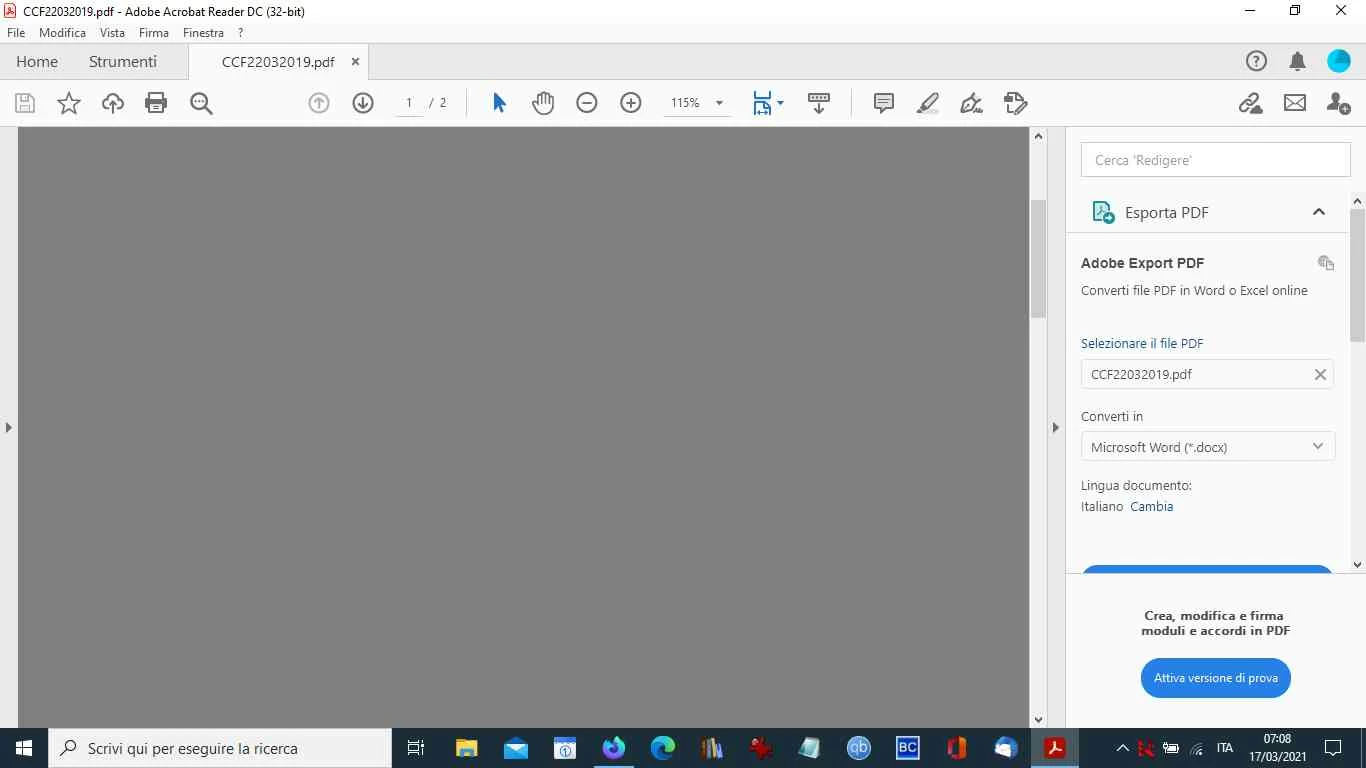Click the document vertical scrollbar thumb
Image resolution: width=1366 pixels, height=768 pixels.
[x=1038, y=258]
